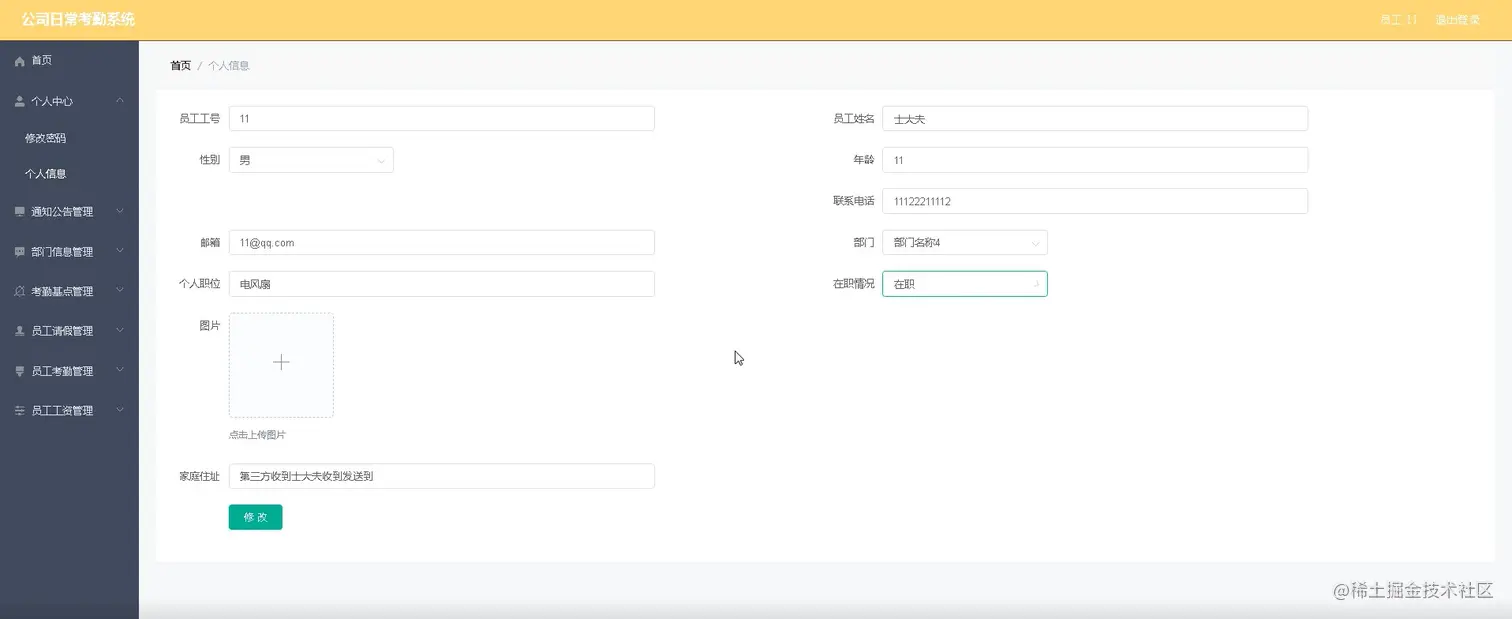1512x619 pixels.
Task: Click the icon beside 通知公告管理
Action: coord(20,212)
